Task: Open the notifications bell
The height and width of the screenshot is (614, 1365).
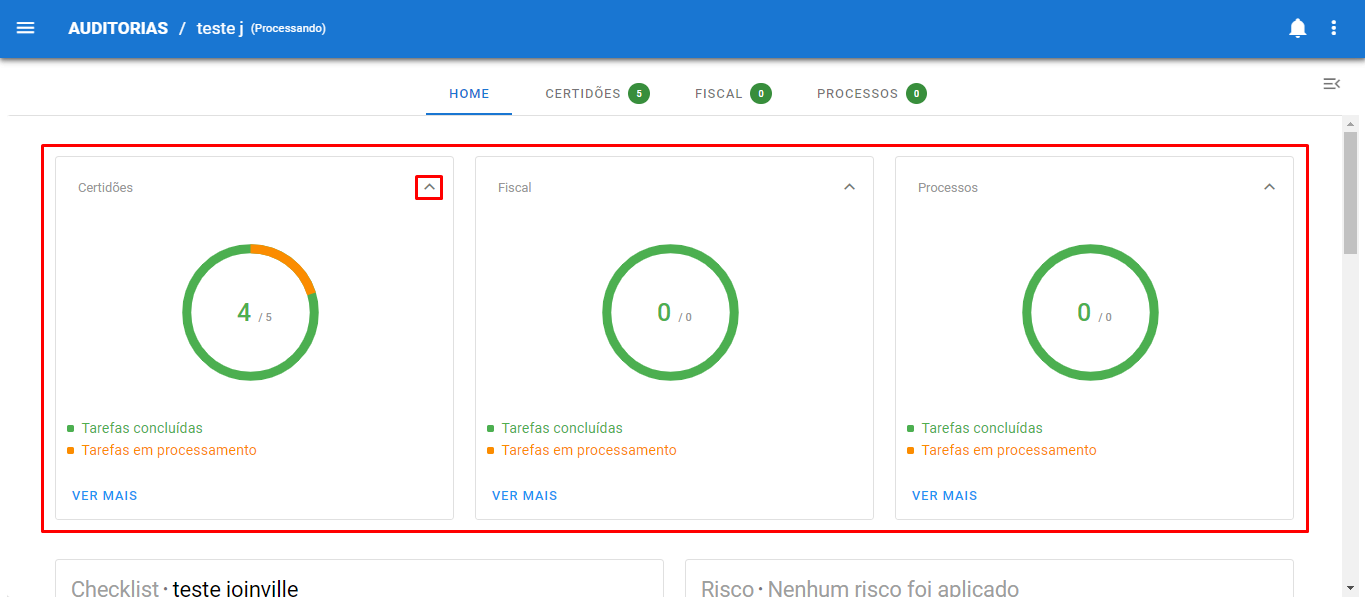Action: click(x=1297, y=28)
